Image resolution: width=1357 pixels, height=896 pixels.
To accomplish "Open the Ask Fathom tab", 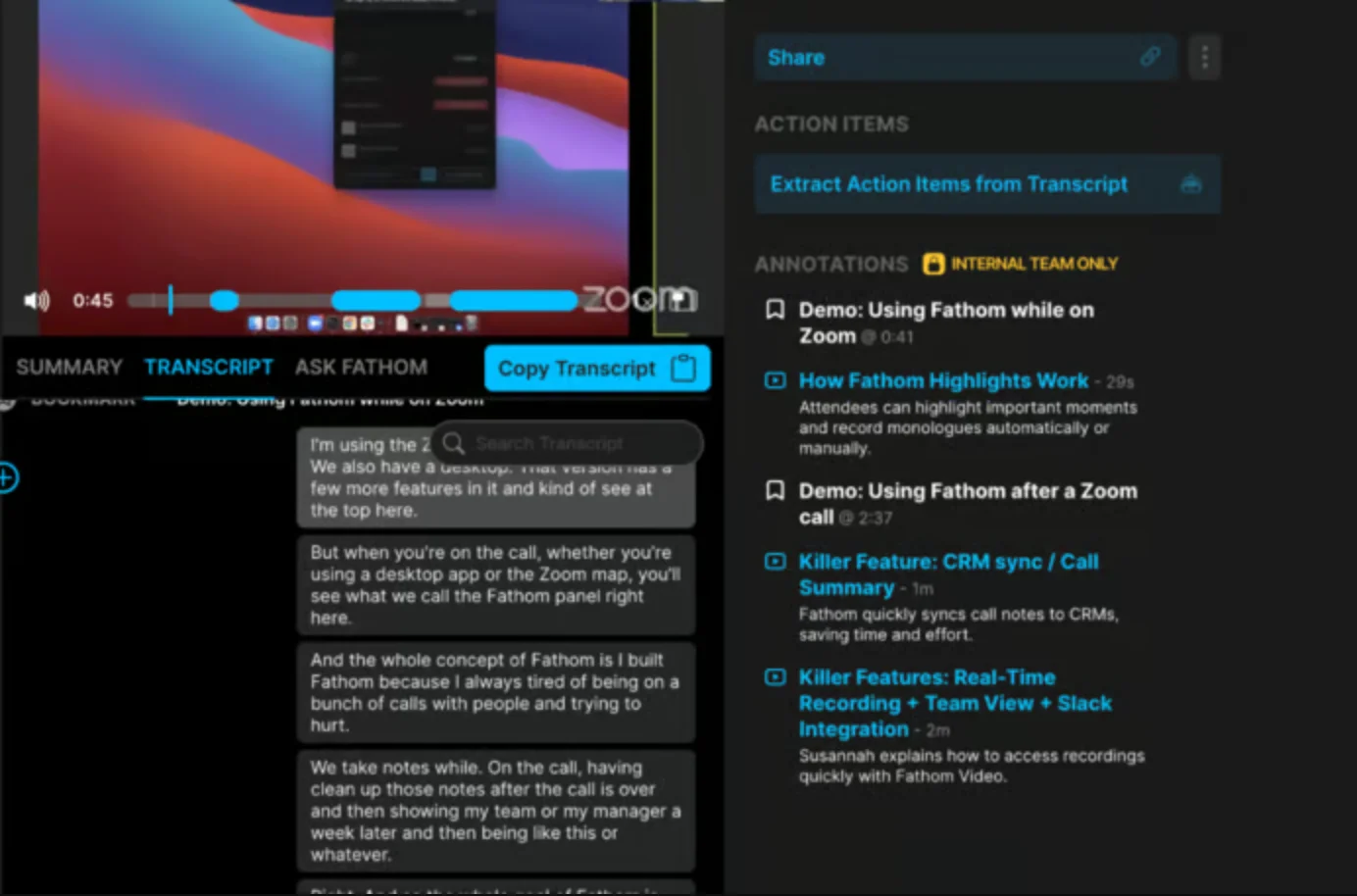I will tap(361, 367).
